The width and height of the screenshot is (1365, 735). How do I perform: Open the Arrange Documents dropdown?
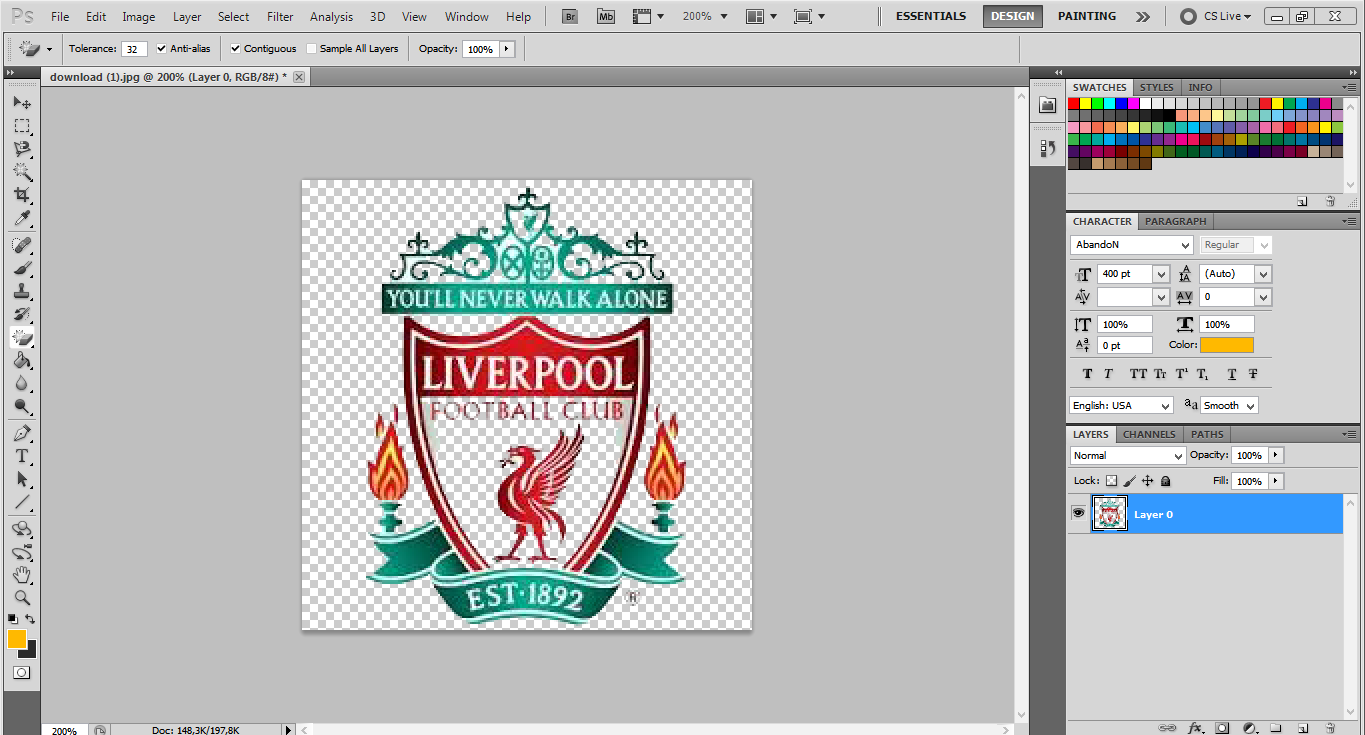[x=760, y=16]
